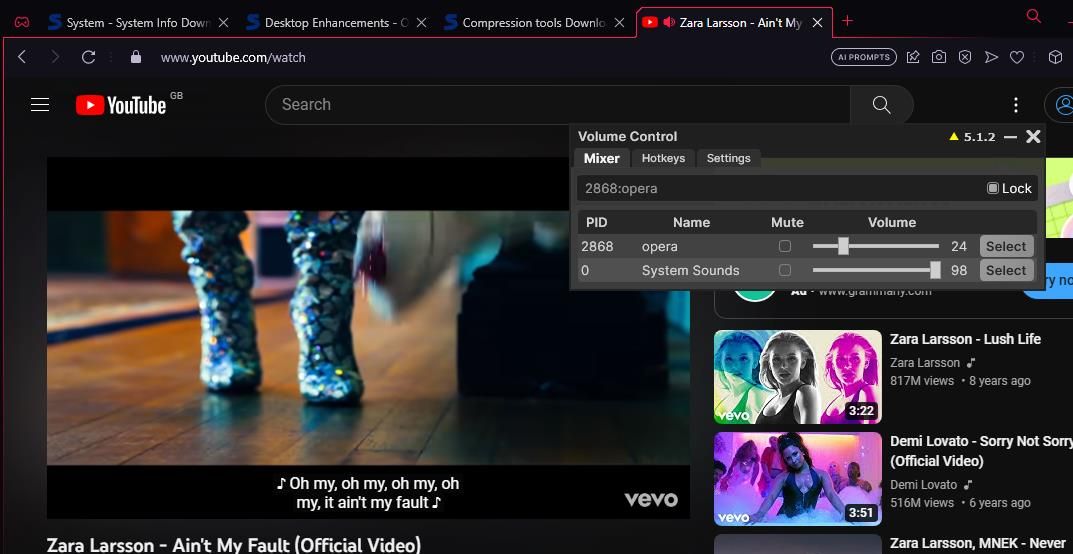
Task: Mute the opera process checkbox
Action: coord(785,246)
